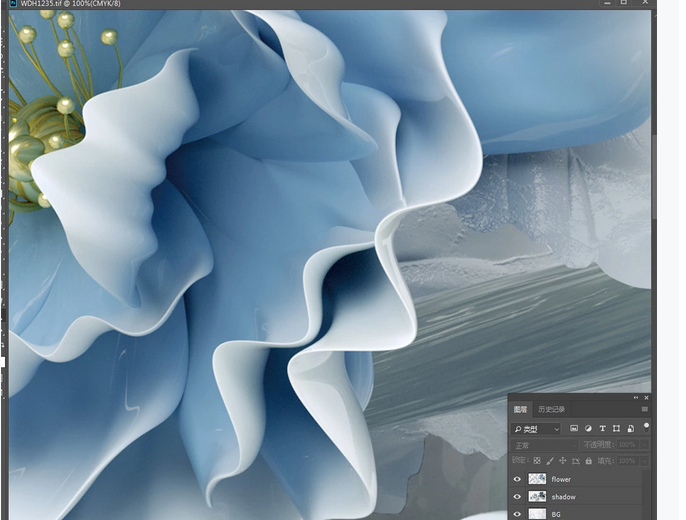686x520 pixels.
Task: Filter layers by adjustment layers icon
Action: [x=588, y=428]
